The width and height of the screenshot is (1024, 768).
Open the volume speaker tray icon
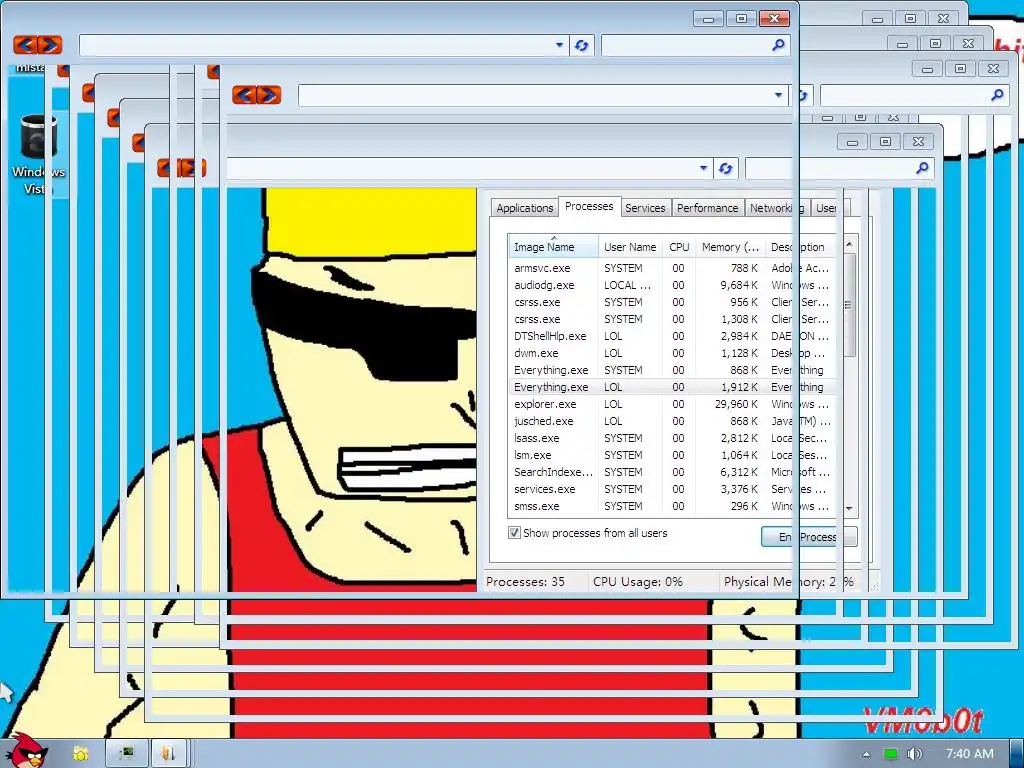pyautogui.click(x=914, y=754)
